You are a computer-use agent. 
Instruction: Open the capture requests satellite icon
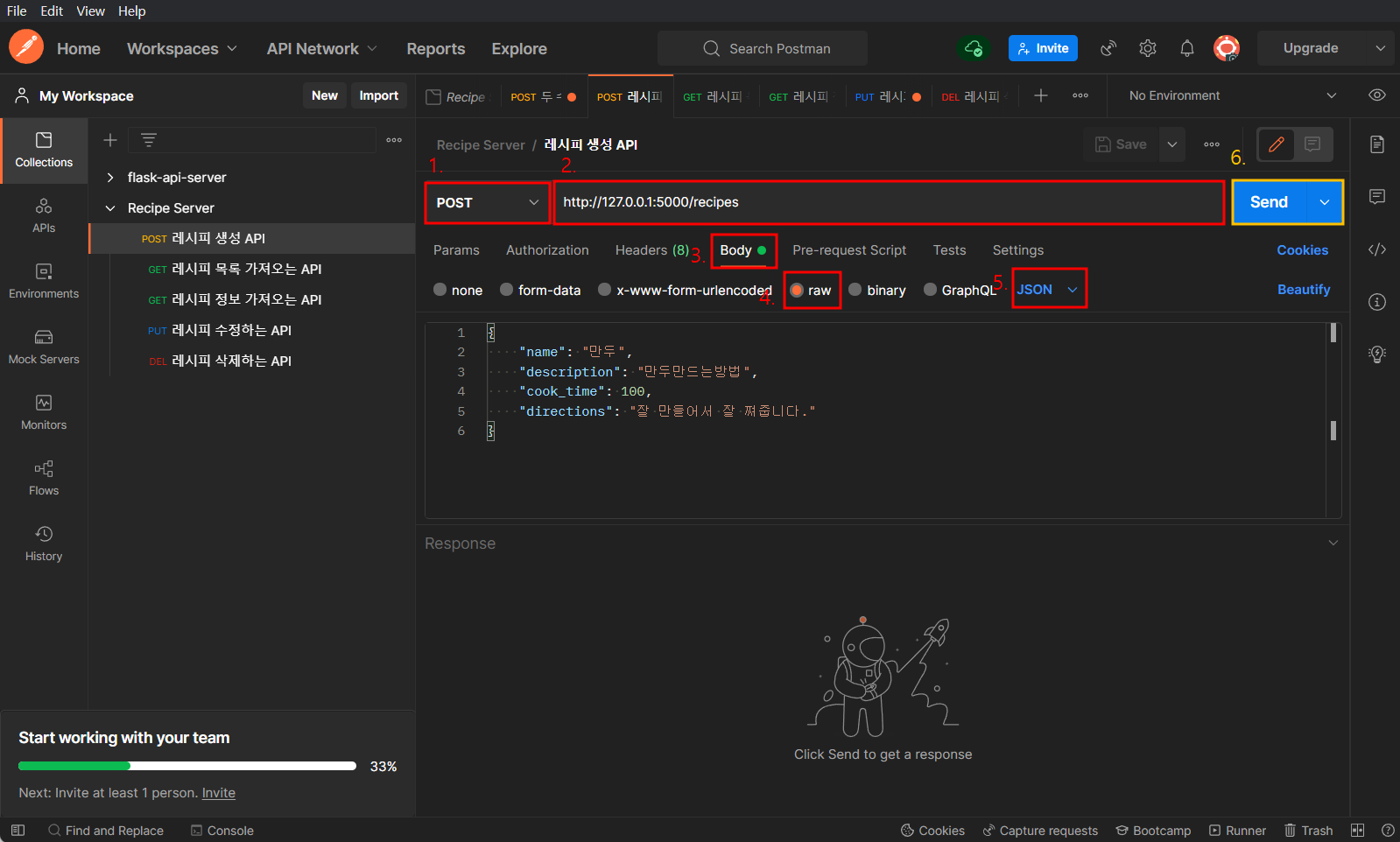(x=1108, y=48)
